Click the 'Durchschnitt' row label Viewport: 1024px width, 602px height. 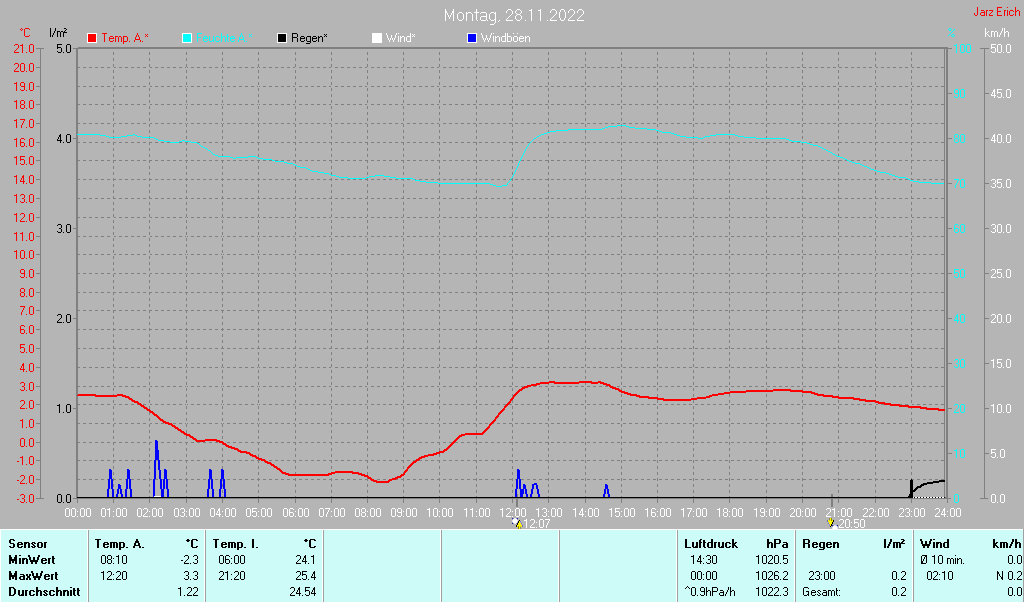click(44, 592)
